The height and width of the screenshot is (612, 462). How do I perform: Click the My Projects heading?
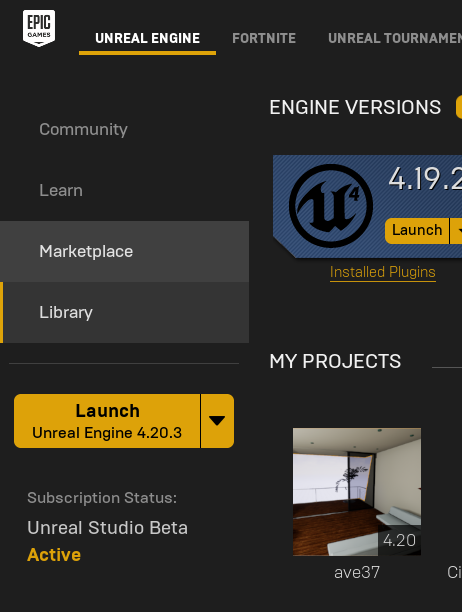coord(335,361)
